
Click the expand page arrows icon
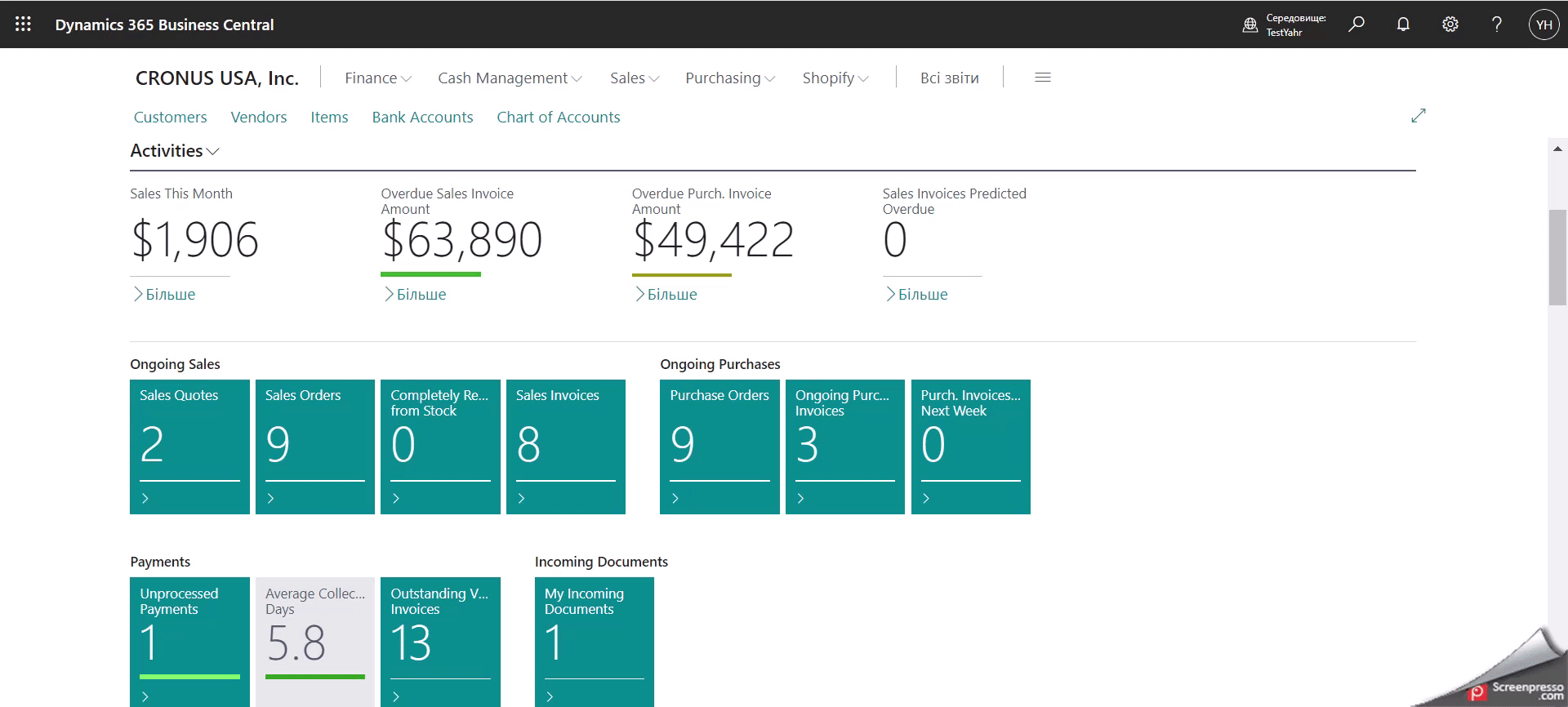coord(1419,116)
